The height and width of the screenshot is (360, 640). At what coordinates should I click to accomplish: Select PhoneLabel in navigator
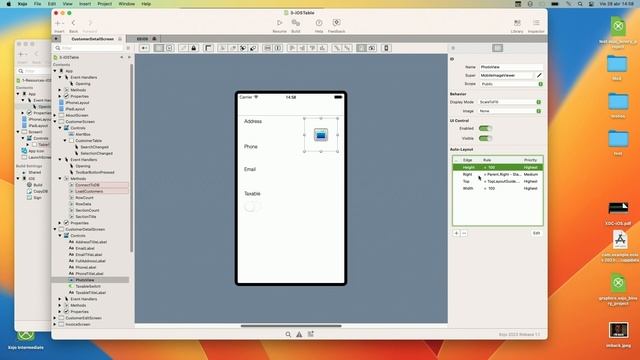[85, 267]
